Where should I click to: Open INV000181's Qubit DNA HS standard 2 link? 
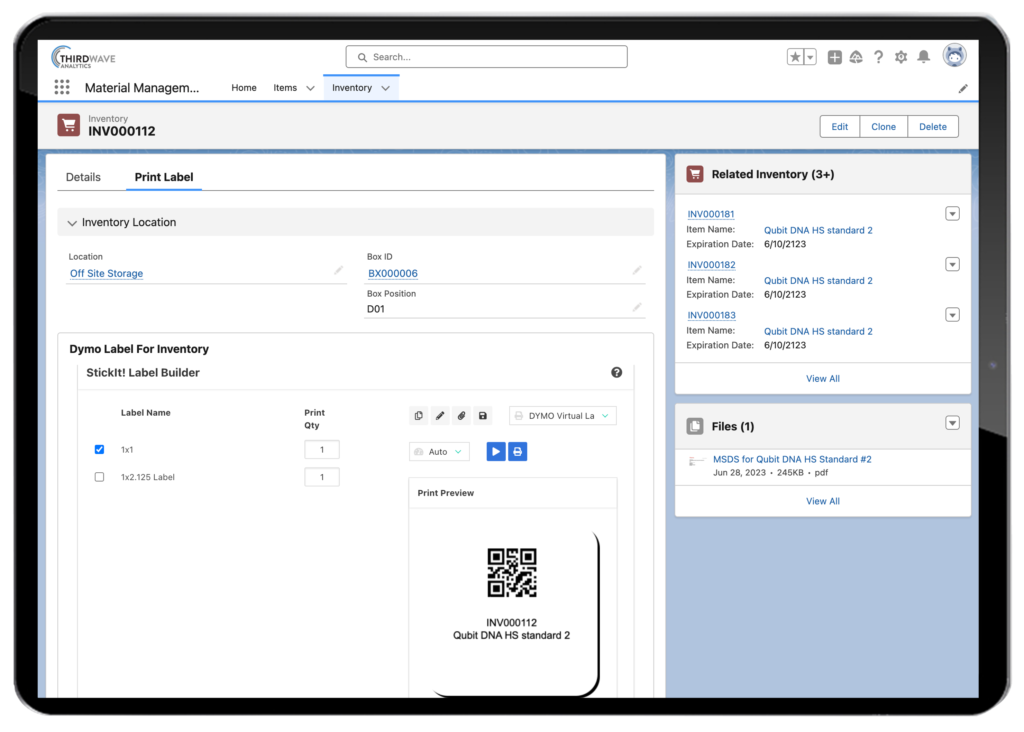tap(818, 230)
